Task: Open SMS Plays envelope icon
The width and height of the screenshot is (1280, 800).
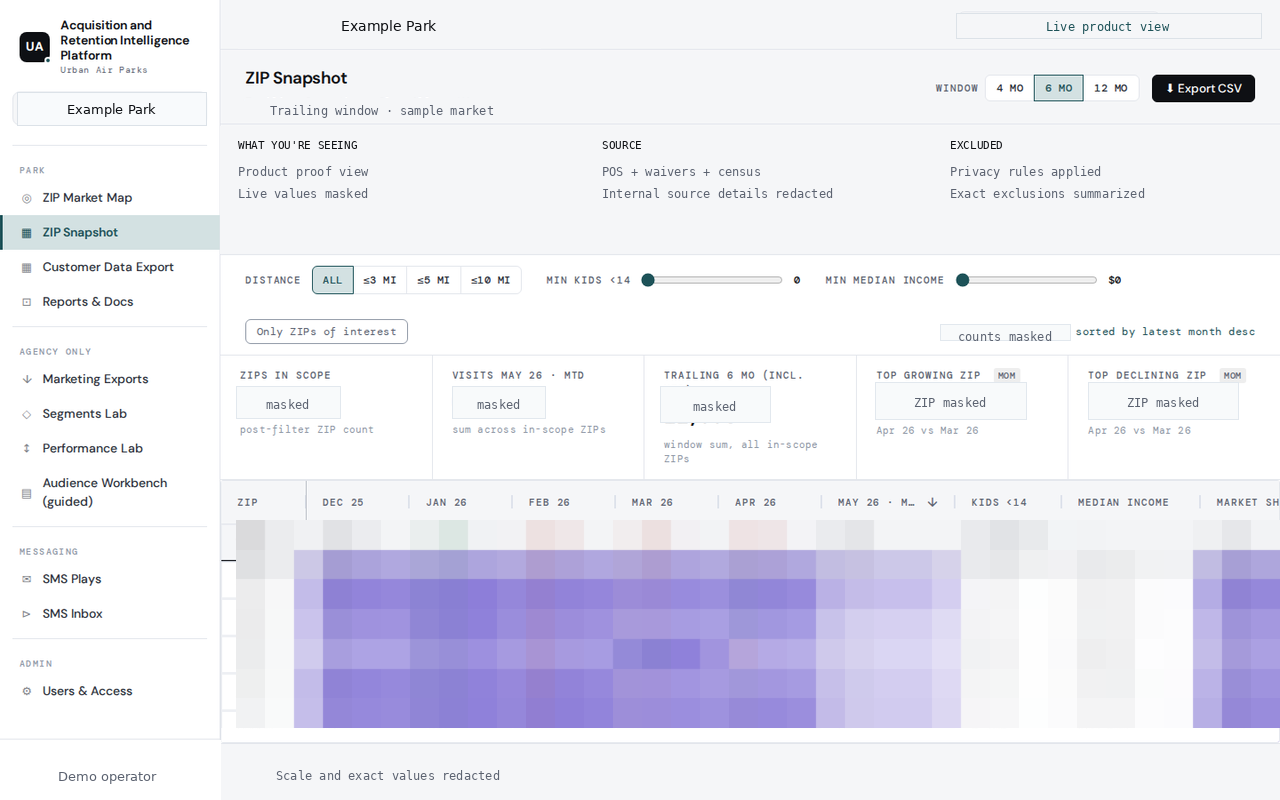Action: point(27,580)
